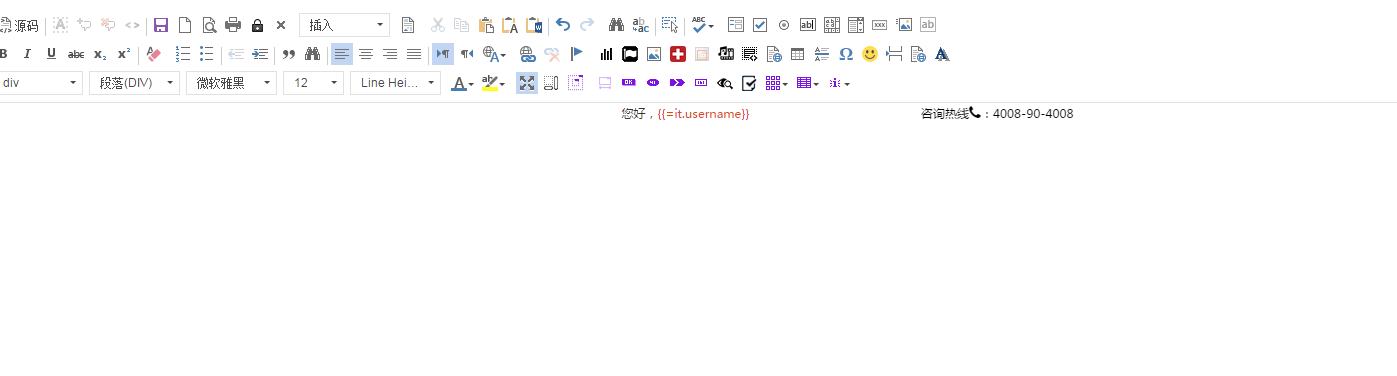
Task: Insert an anchor with the flag icon
Action: coord(576,54)
